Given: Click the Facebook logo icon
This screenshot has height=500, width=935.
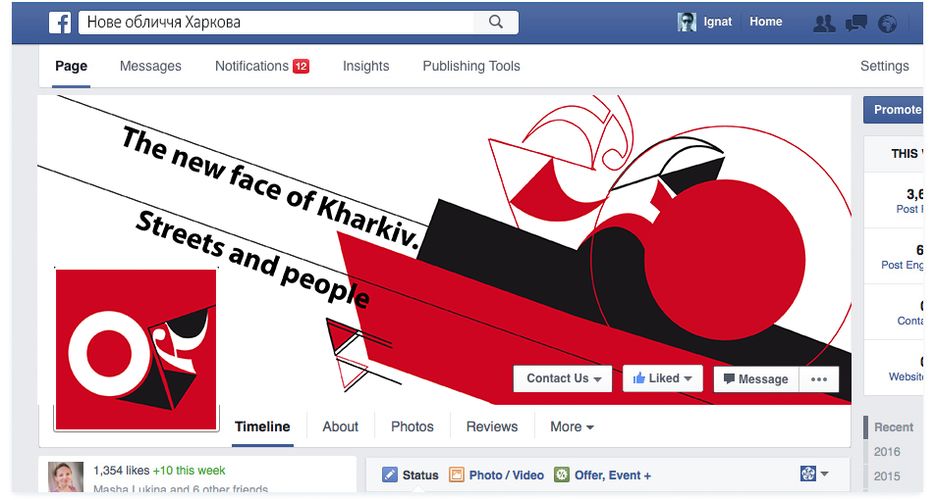Looking at the screenshot, I should [x=60, y=22].
